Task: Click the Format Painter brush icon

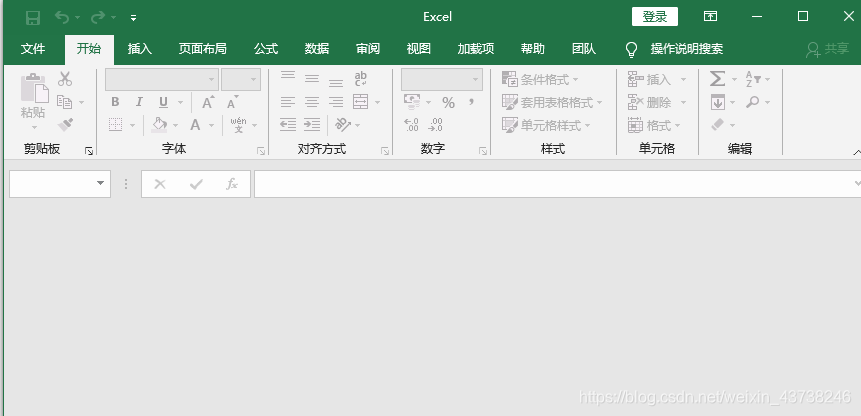Action: coord(65,125)
